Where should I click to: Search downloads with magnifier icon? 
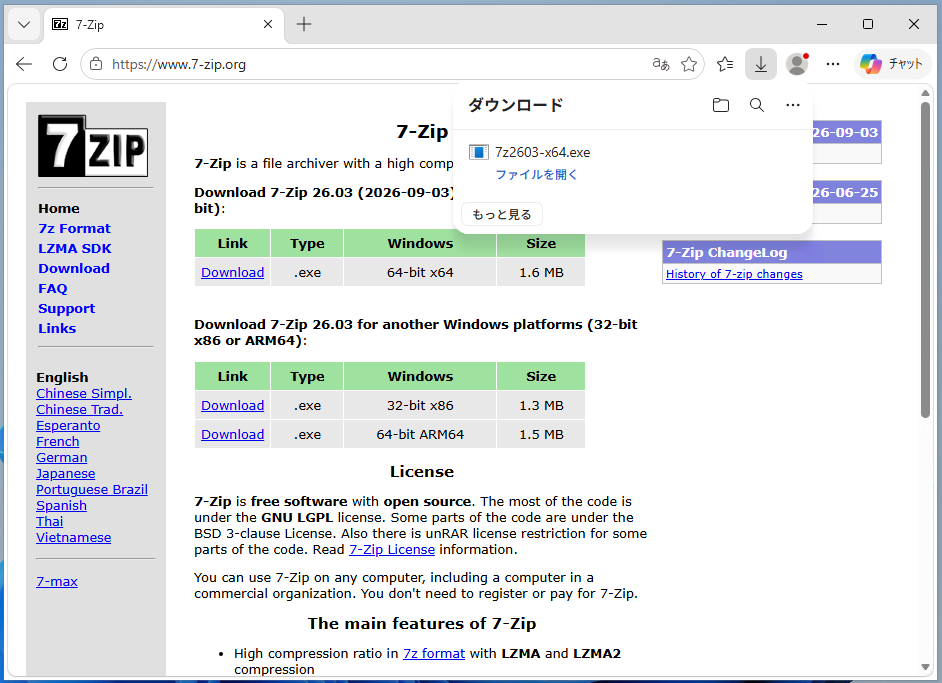(757, 105)
